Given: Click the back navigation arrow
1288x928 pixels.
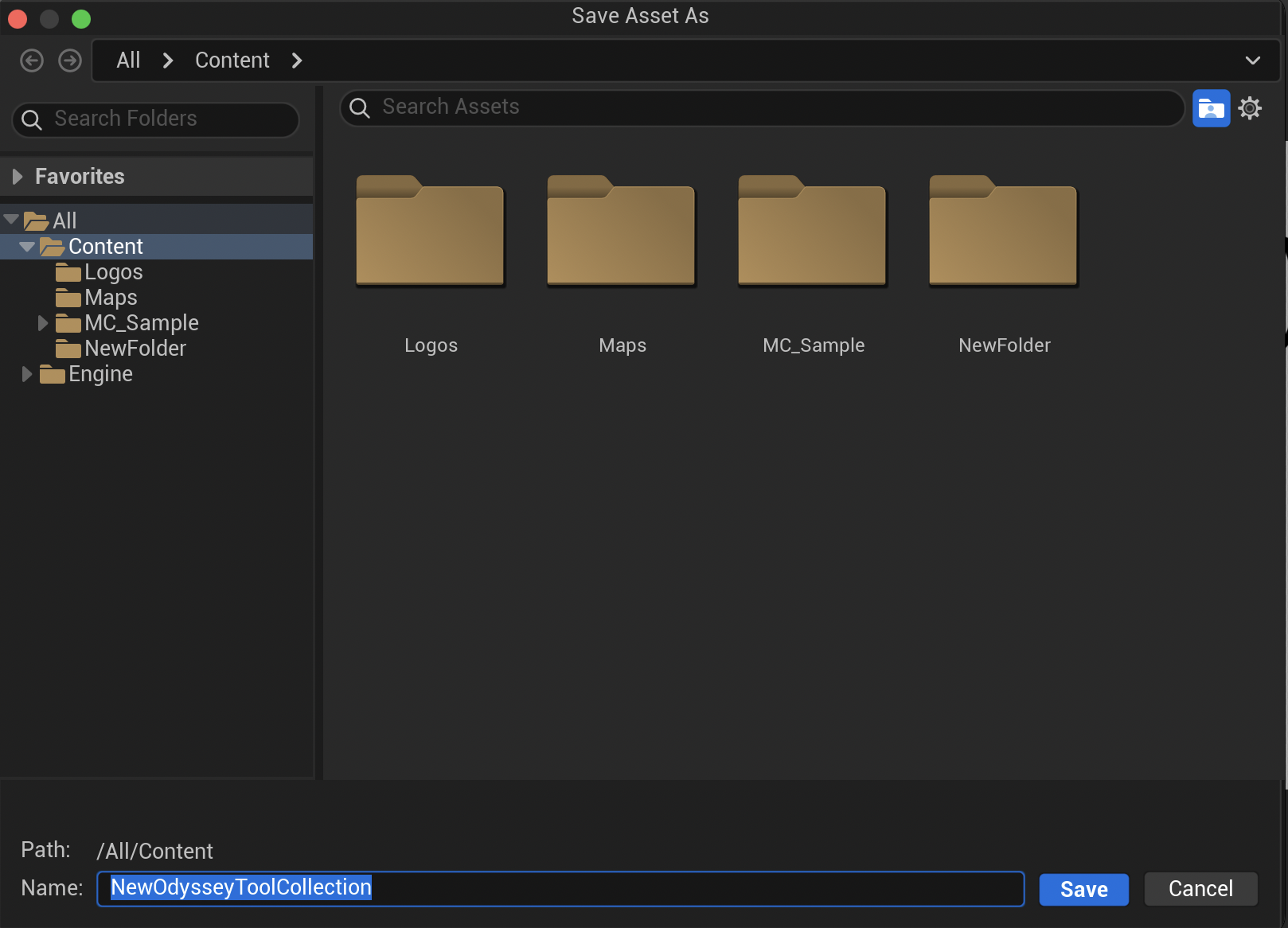Looking at the screenshot, I should click(x=32, y=60).
